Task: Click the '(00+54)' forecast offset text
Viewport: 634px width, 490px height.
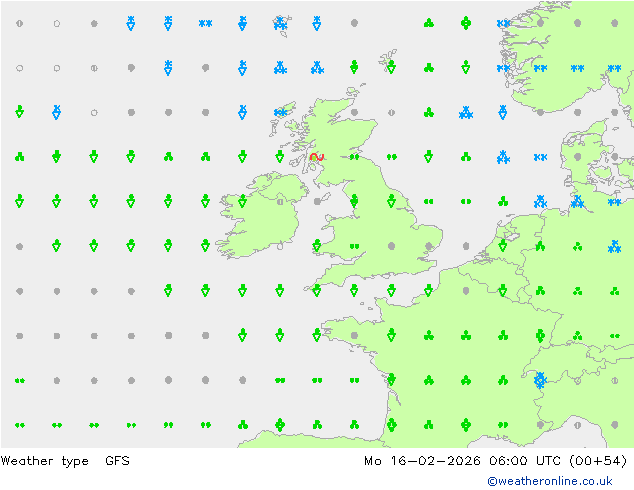Action: click(x=598, y=461)
